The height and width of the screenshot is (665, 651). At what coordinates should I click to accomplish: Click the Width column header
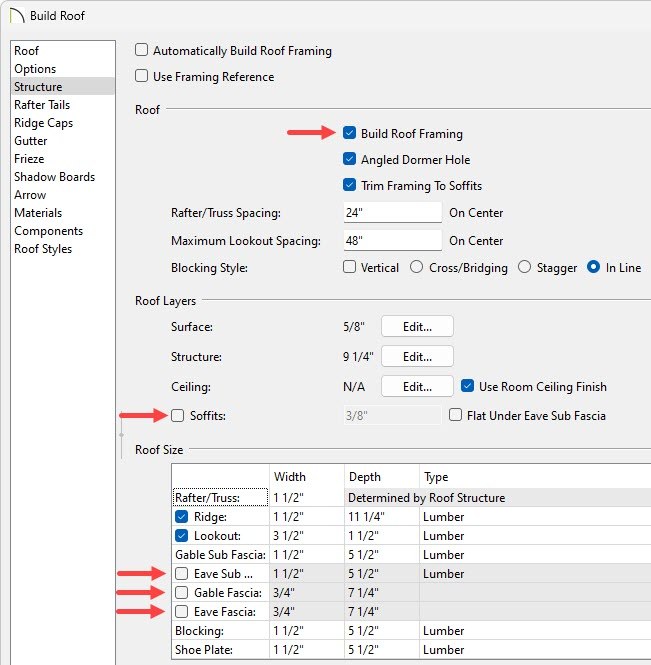pos(307,476)
